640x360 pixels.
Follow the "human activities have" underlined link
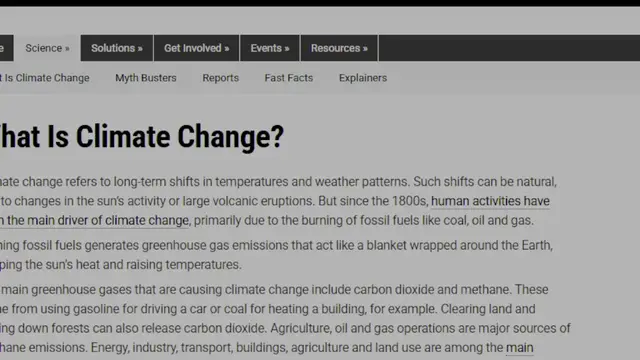[x=490, y=201]
